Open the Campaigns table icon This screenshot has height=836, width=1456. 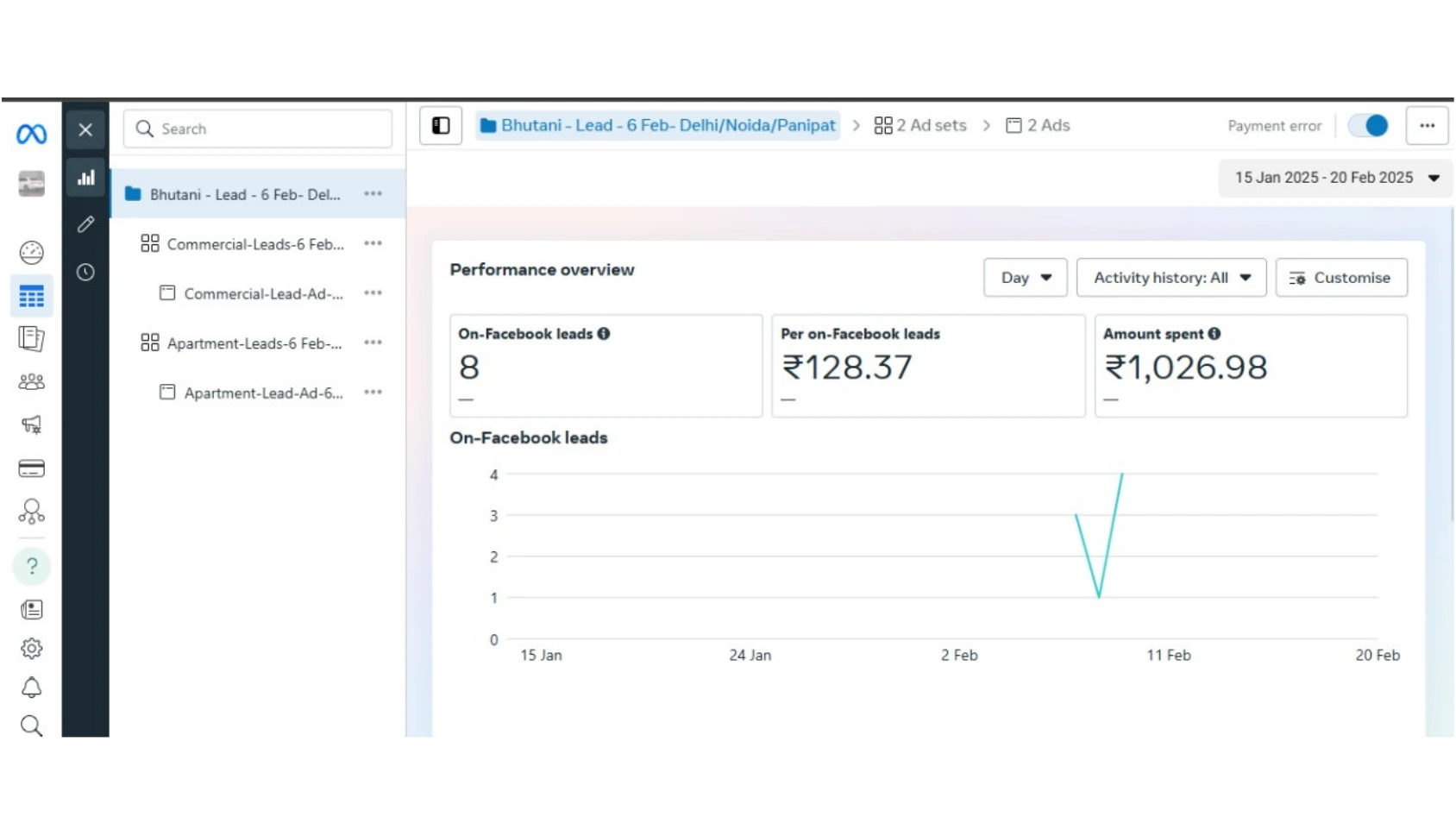pos(31,297)
